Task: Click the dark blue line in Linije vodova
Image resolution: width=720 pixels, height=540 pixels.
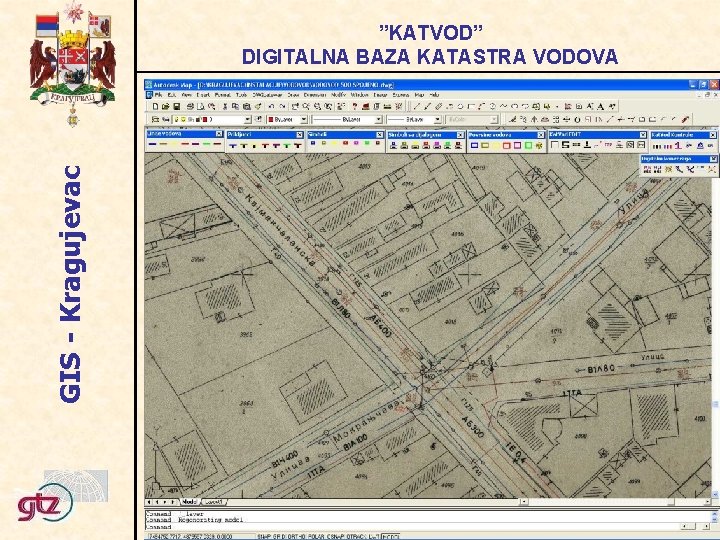Action: pos(152,145)
